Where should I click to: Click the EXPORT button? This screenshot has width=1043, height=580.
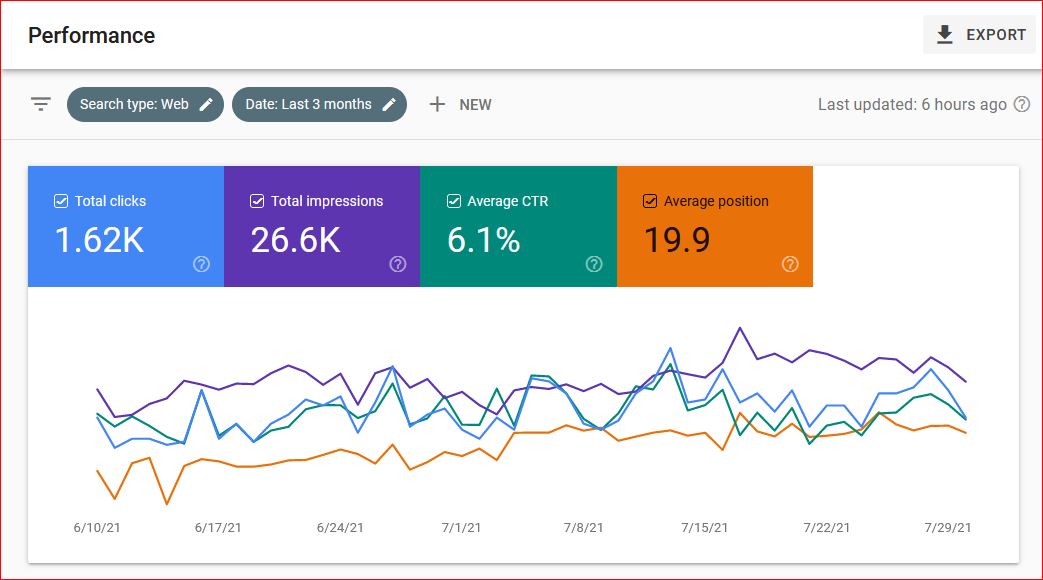pos(980,35)
